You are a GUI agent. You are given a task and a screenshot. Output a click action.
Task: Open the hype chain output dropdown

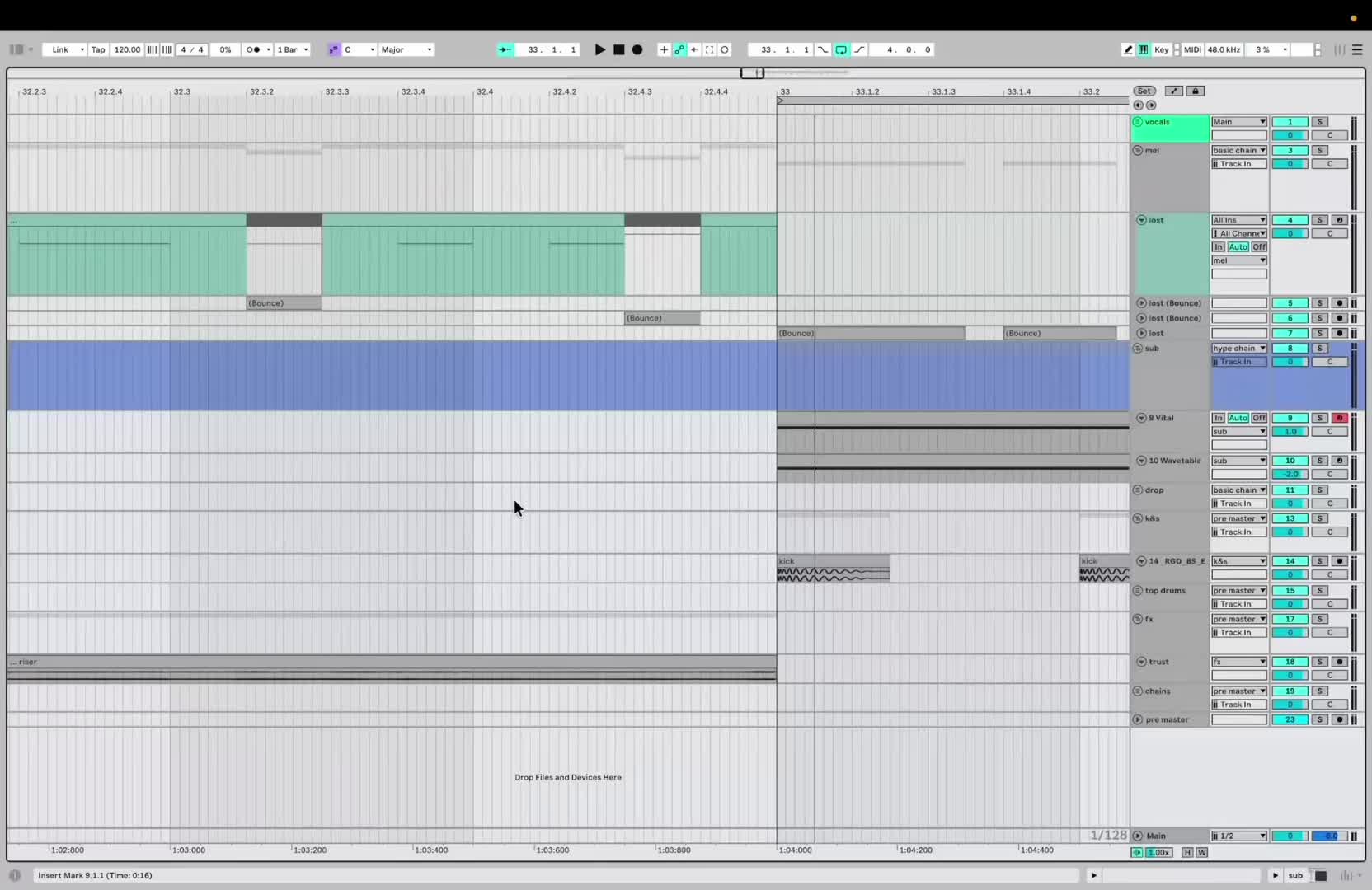point(1239,349)
